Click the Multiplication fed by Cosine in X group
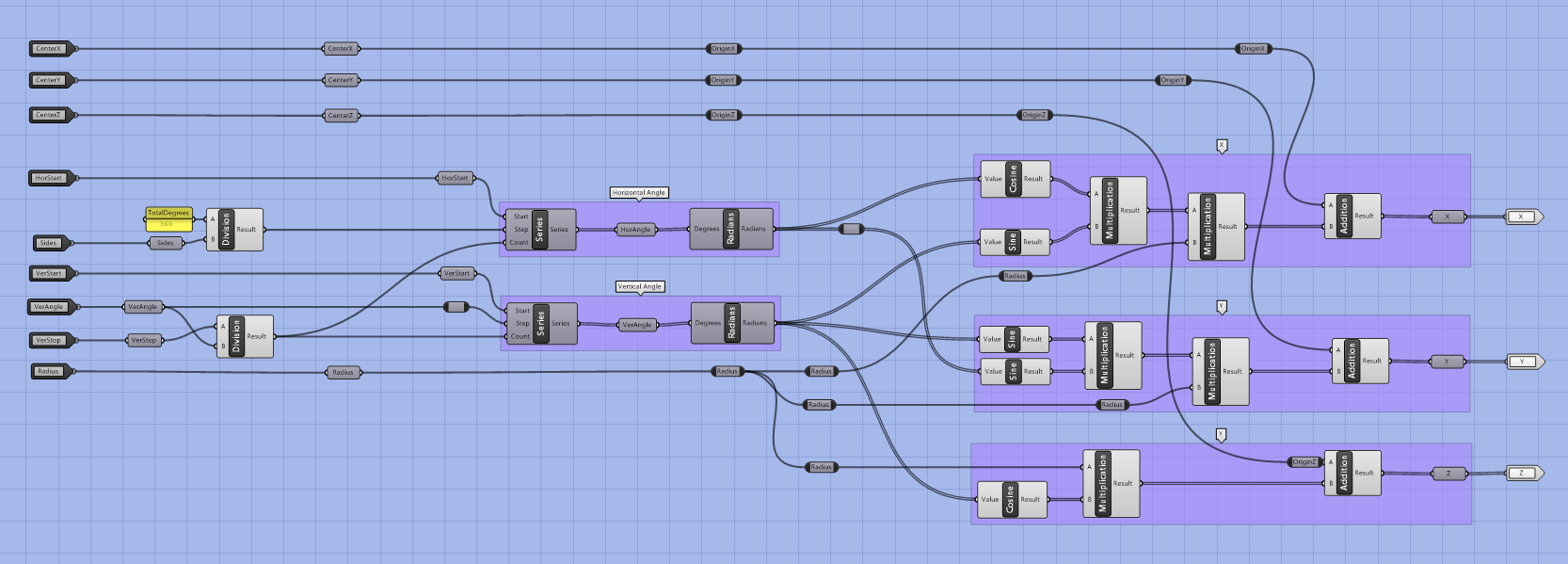Image resolution: width=1568 pixels, height=564 pixels. point(1118,211)
